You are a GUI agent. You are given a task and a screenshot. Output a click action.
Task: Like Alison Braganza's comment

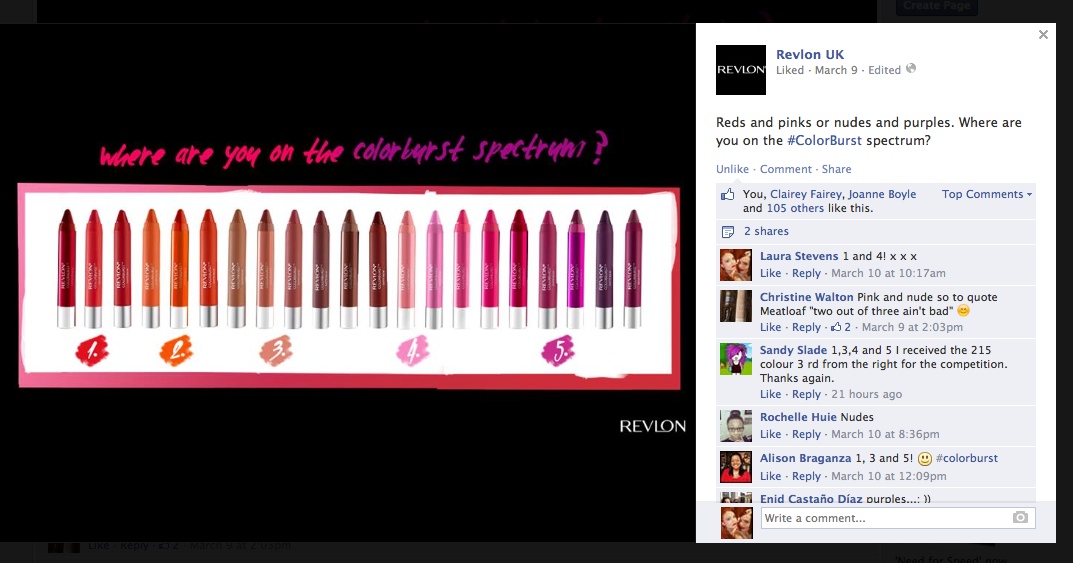click(x=770, y=475)
